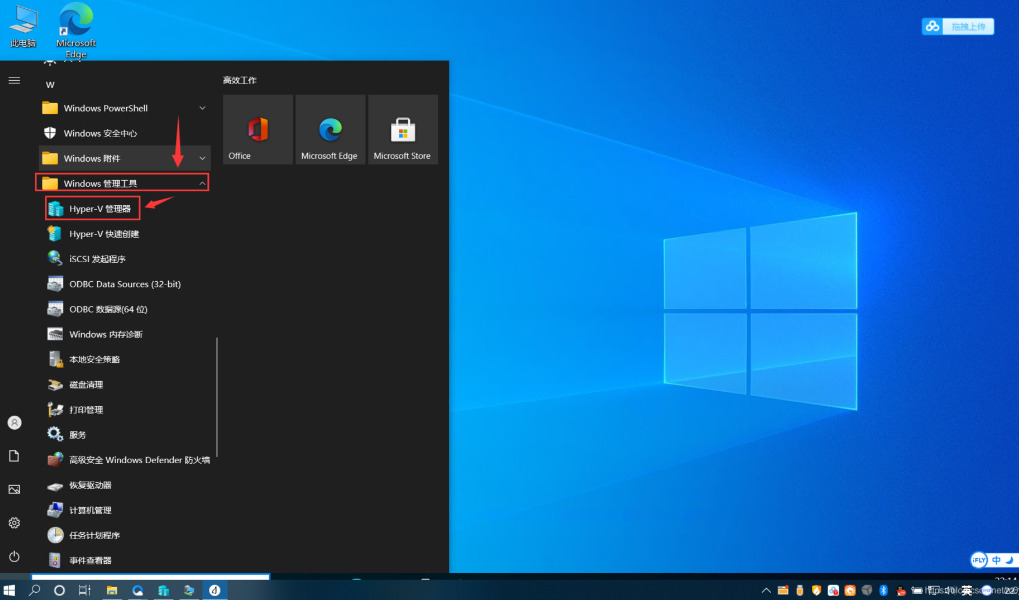This screenshot has height=600, width=1019.
Task: Open the power options icon
Action: (14, 556)
